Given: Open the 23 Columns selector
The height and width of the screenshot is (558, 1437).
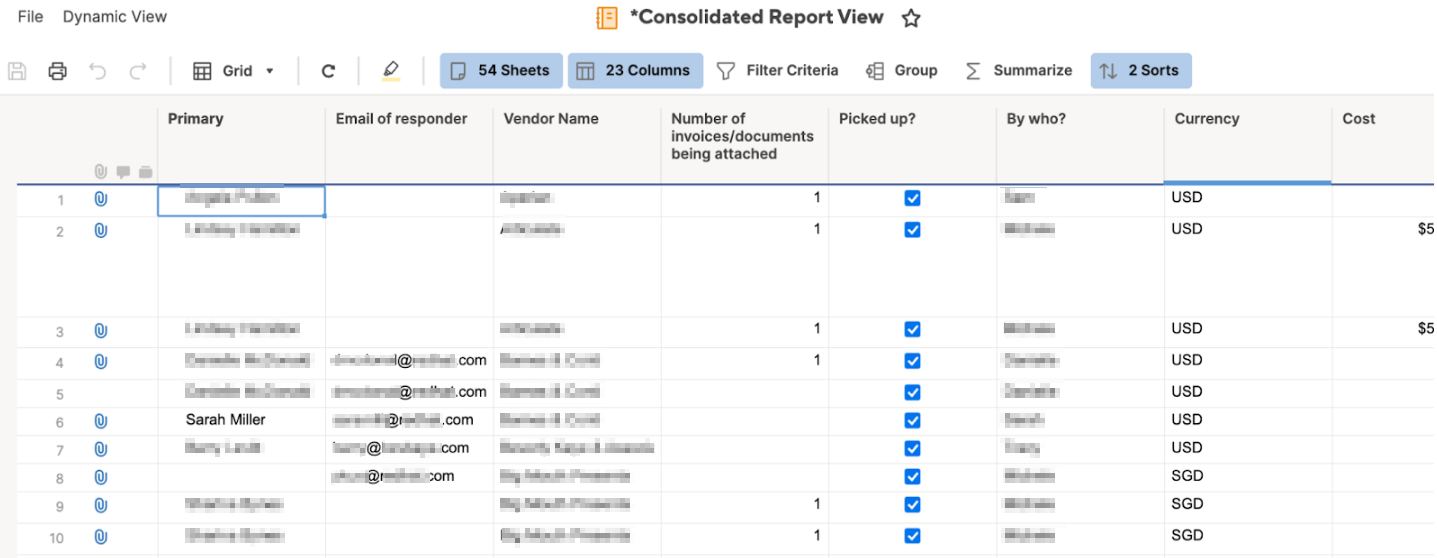Looking at the screenshot, I should (x=635, y=71).
